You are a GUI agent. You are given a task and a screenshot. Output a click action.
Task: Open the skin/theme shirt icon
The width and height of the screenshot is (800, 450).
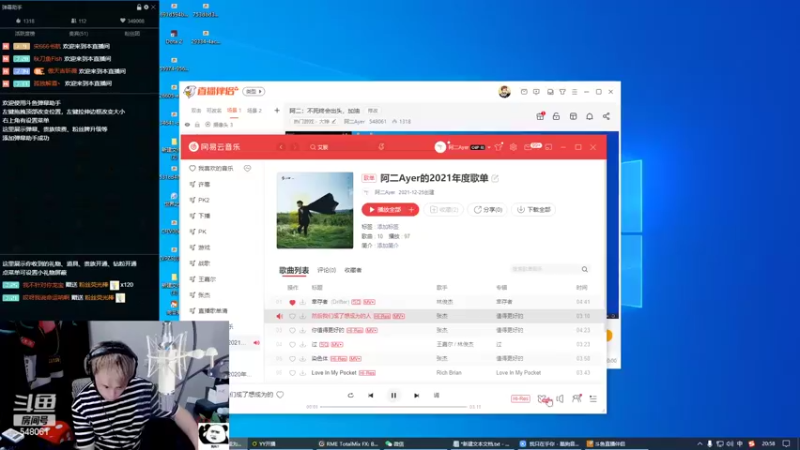498,147
